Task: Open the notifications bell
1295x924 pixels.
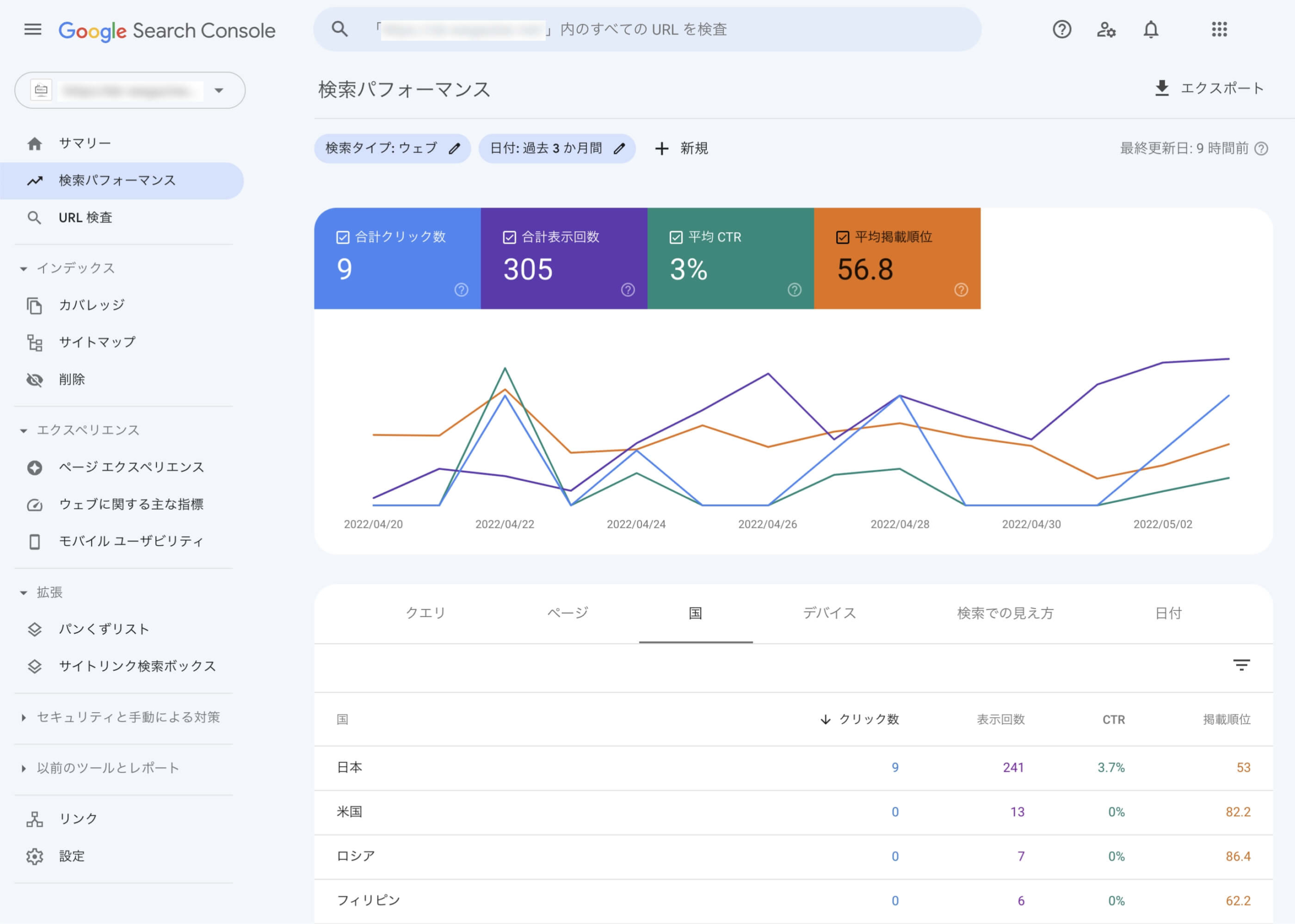Action: (x=1151, y=29)
